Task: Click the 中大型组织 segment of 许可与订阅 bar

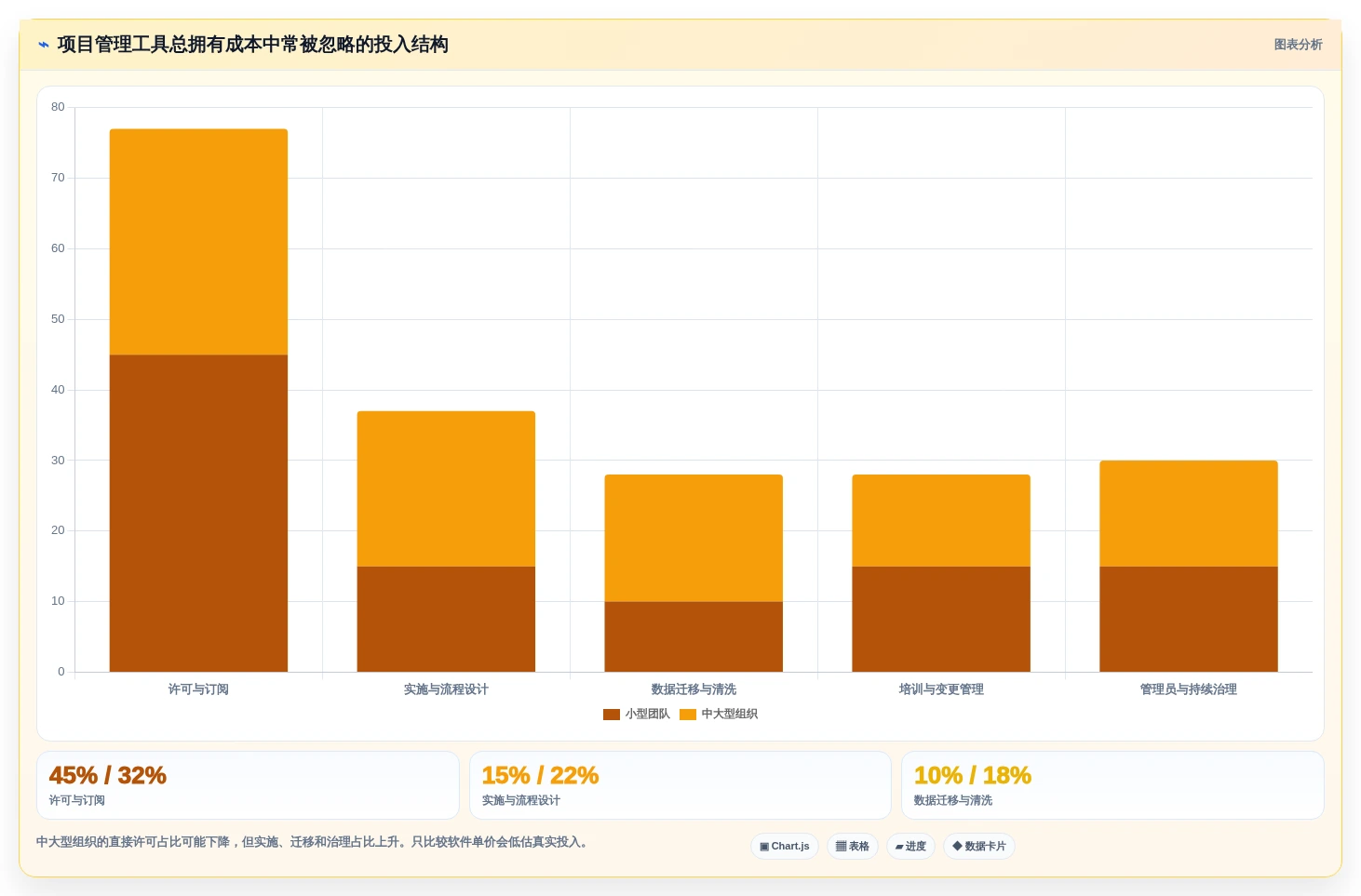Action: pos(198,242)
